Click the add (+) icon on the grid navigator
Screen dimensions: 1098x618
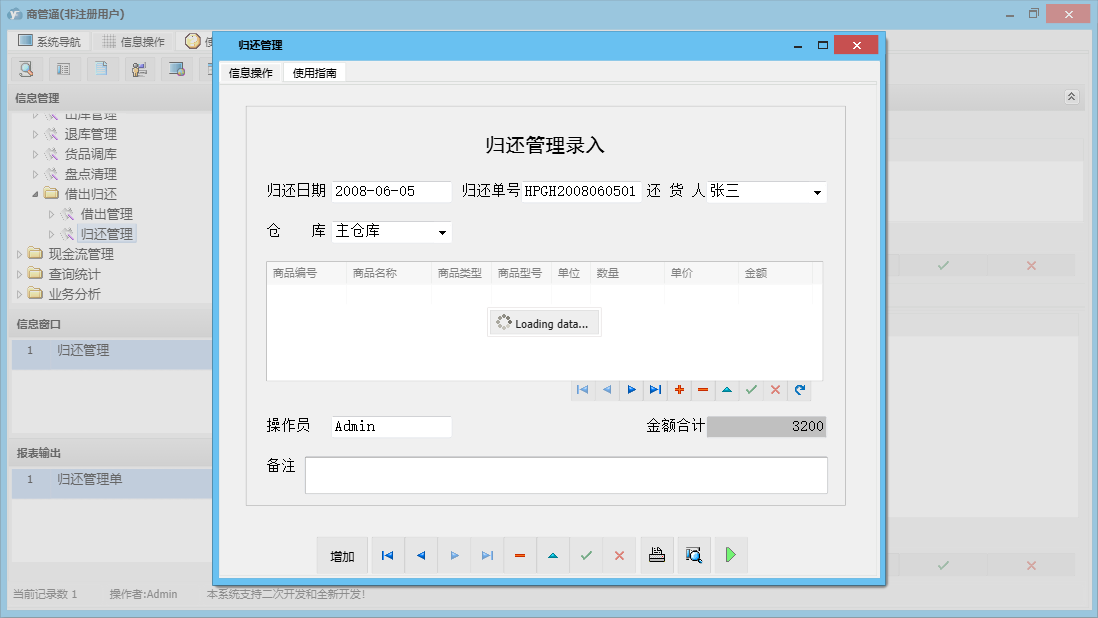(x=680, y=390)
